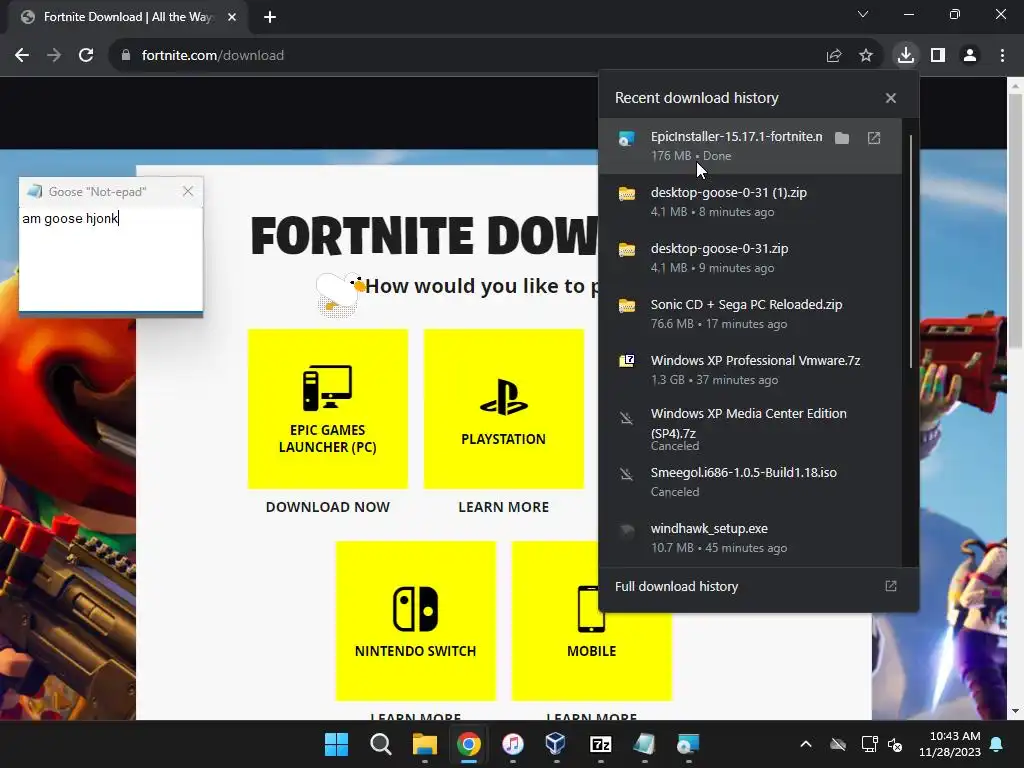Open Windows taskbar search
1024x768 pixels.
coord(381,744)
